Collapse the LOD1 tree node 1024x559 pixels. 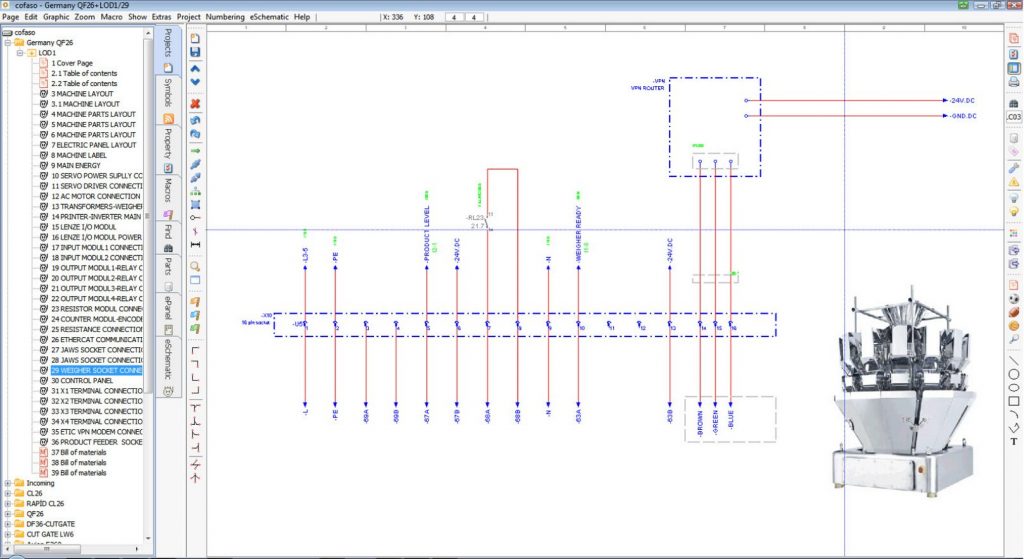point(19,53)
